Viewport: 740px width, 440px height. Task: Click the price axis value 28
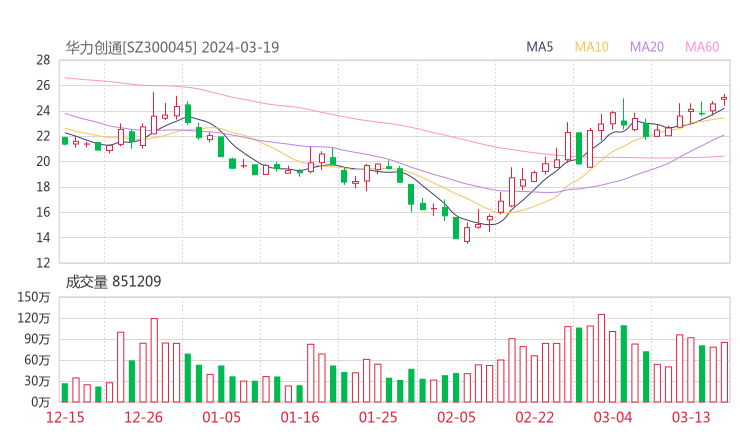tap(43, 60)
